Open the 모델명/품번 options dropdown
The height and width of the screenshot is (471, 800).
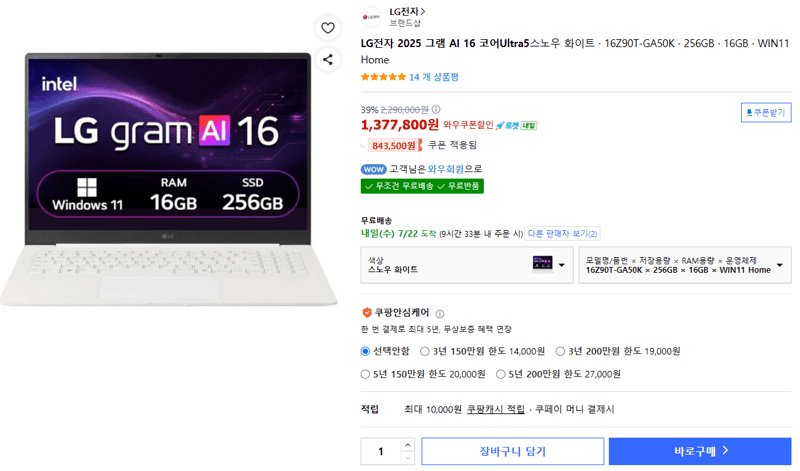coord(685,265)
